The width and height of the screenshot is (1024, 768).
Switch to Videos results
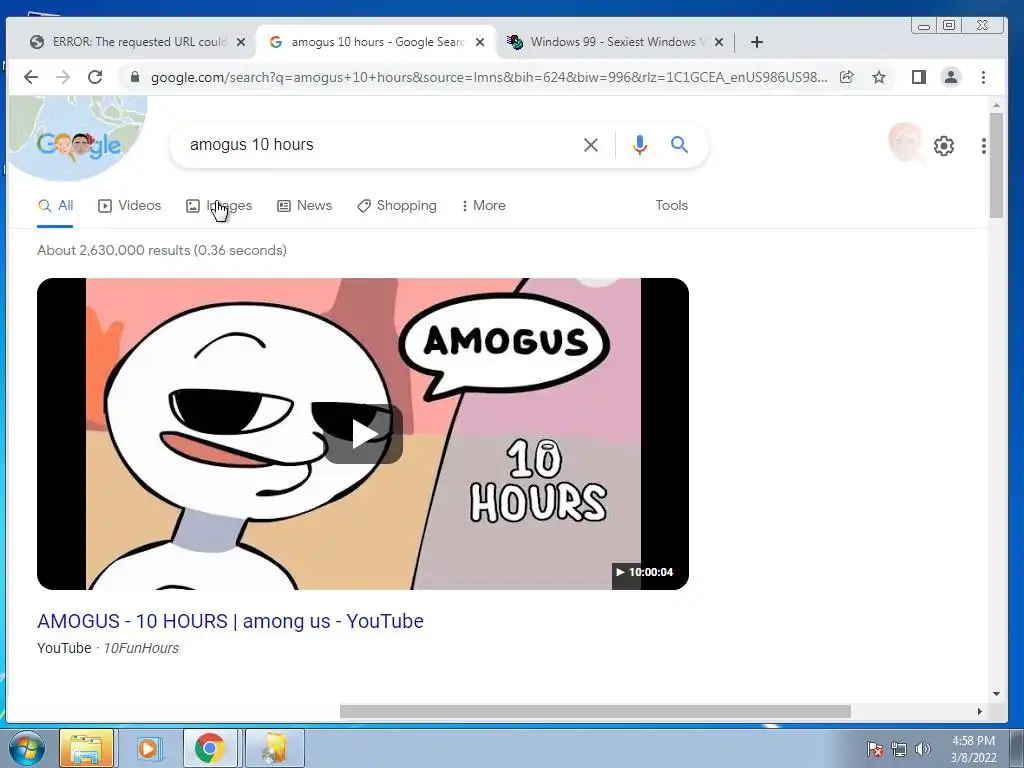click(x=129, y=206)
